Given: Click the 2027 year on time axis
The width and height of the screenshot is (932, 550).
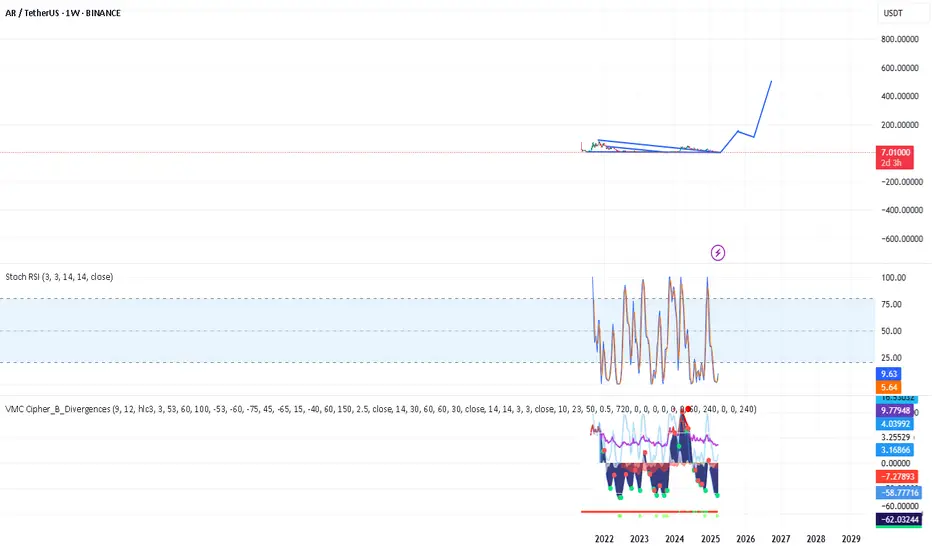Looking at the screenshot, I should (780, 539).
